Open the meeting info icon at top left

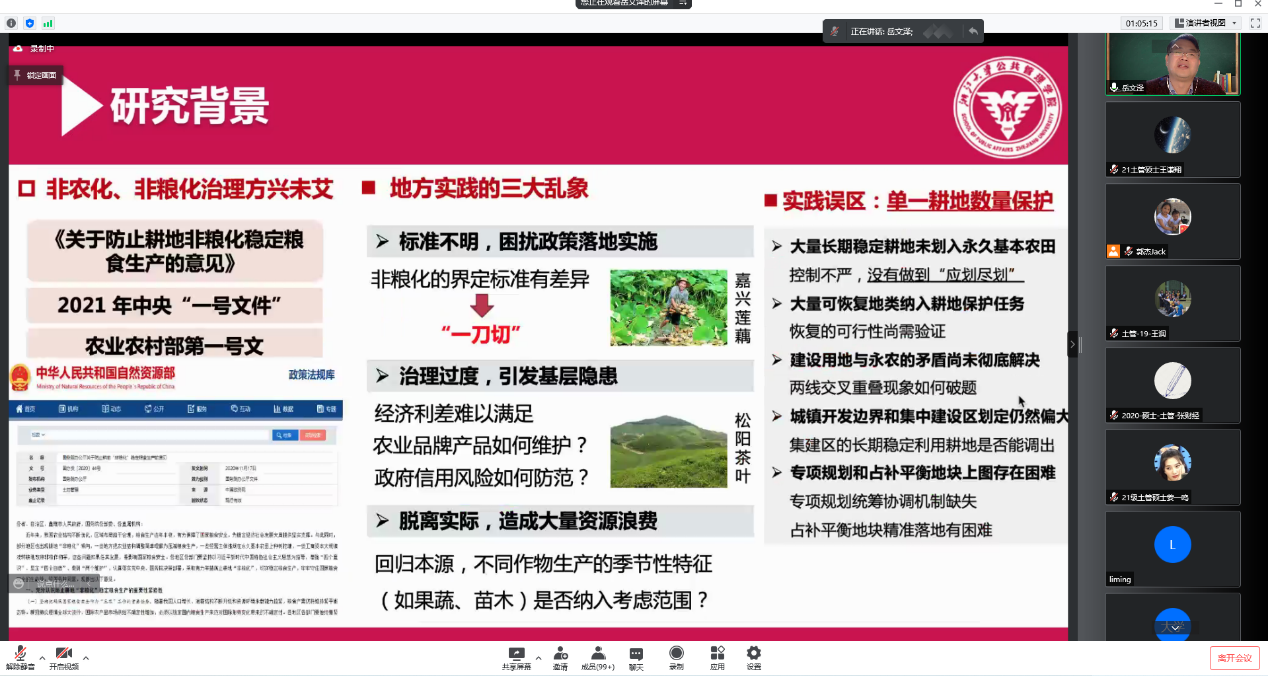click(x=12, y=23)
